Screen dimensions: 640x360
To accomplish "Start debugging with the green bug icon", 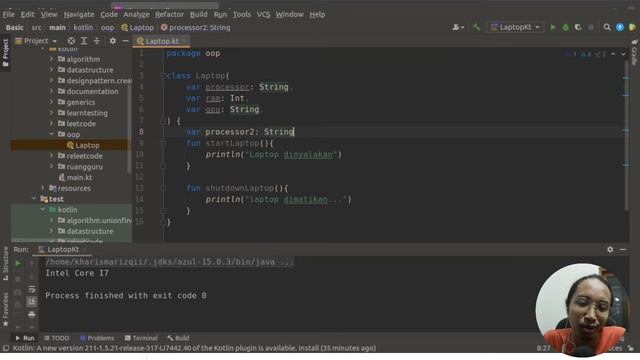I will [566, 27].
